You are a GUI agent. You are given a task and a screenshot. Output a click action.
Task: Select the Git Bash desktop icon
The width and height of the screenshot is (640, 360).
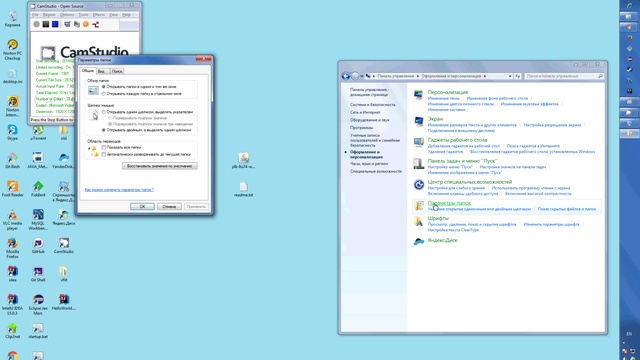point(13,160)
